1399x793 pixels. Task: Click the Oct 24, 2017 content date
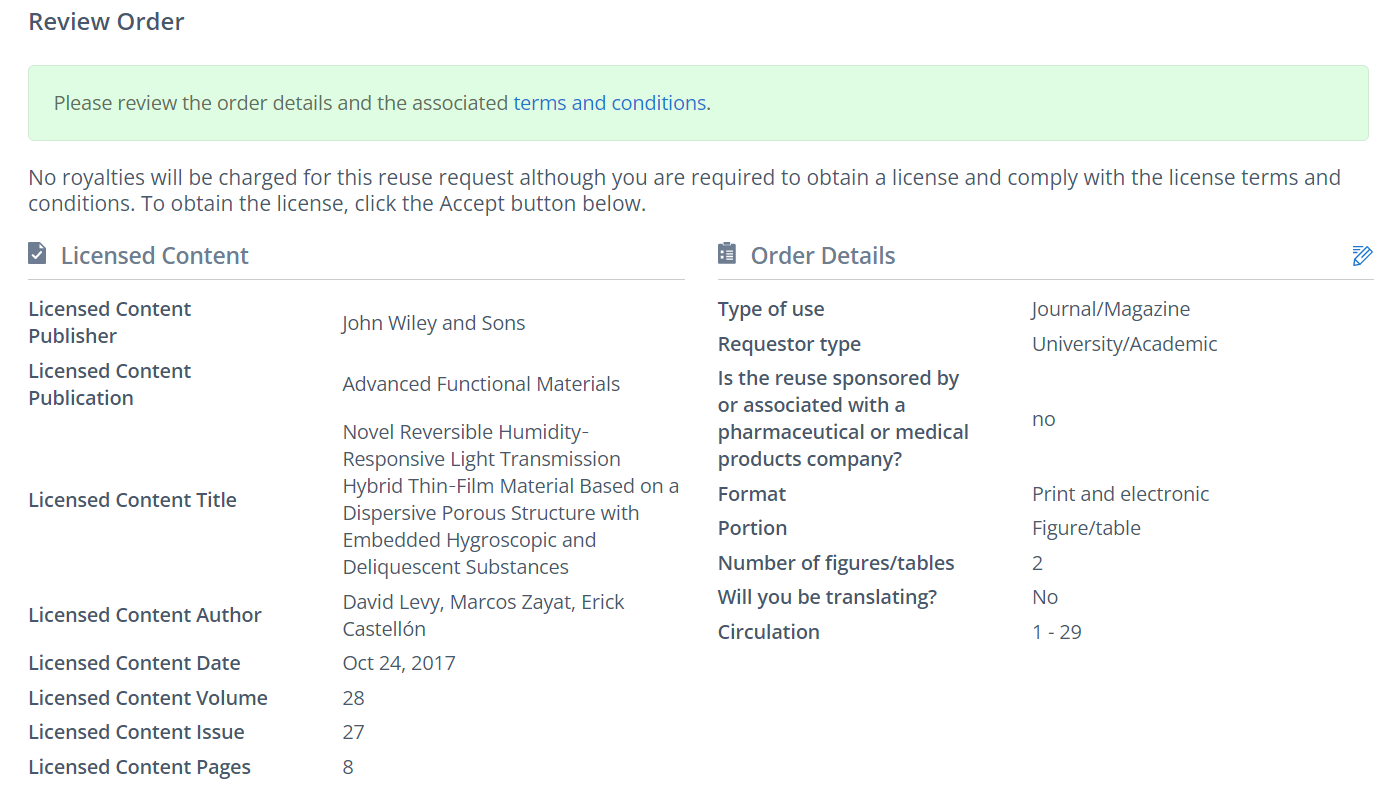click(x=399, y=663)
